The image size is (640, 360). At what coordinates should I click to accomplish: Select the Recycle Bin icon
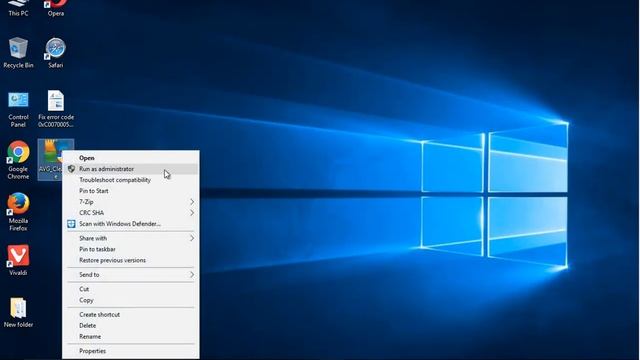coord(18,53)
